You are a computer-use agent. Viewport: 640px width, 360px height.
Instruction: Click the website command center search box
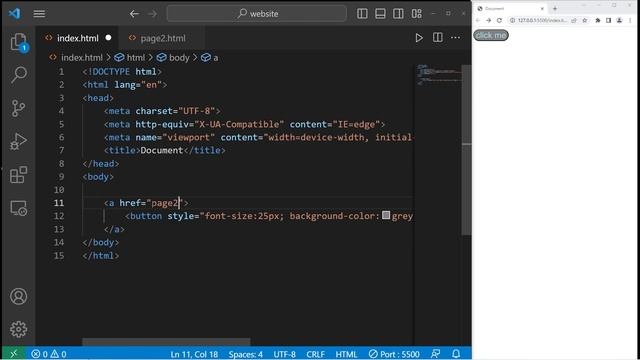tap(257, 13)
